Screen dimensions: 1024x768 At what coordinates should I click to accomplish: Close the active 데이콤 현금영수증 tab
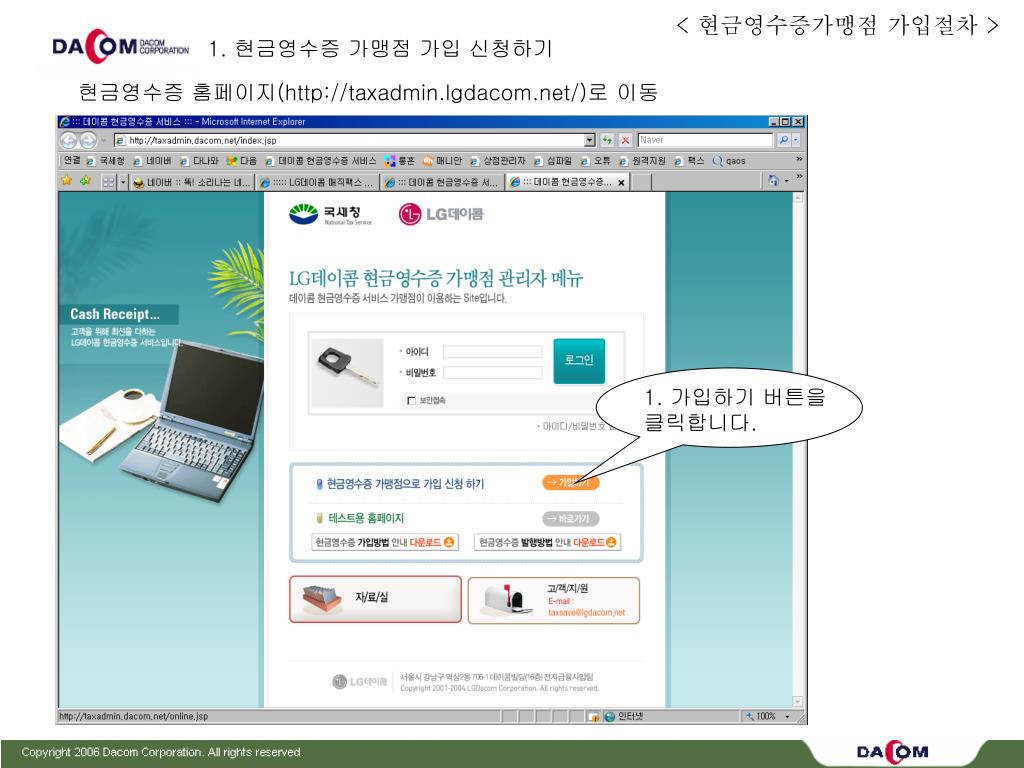coord(621,183)
